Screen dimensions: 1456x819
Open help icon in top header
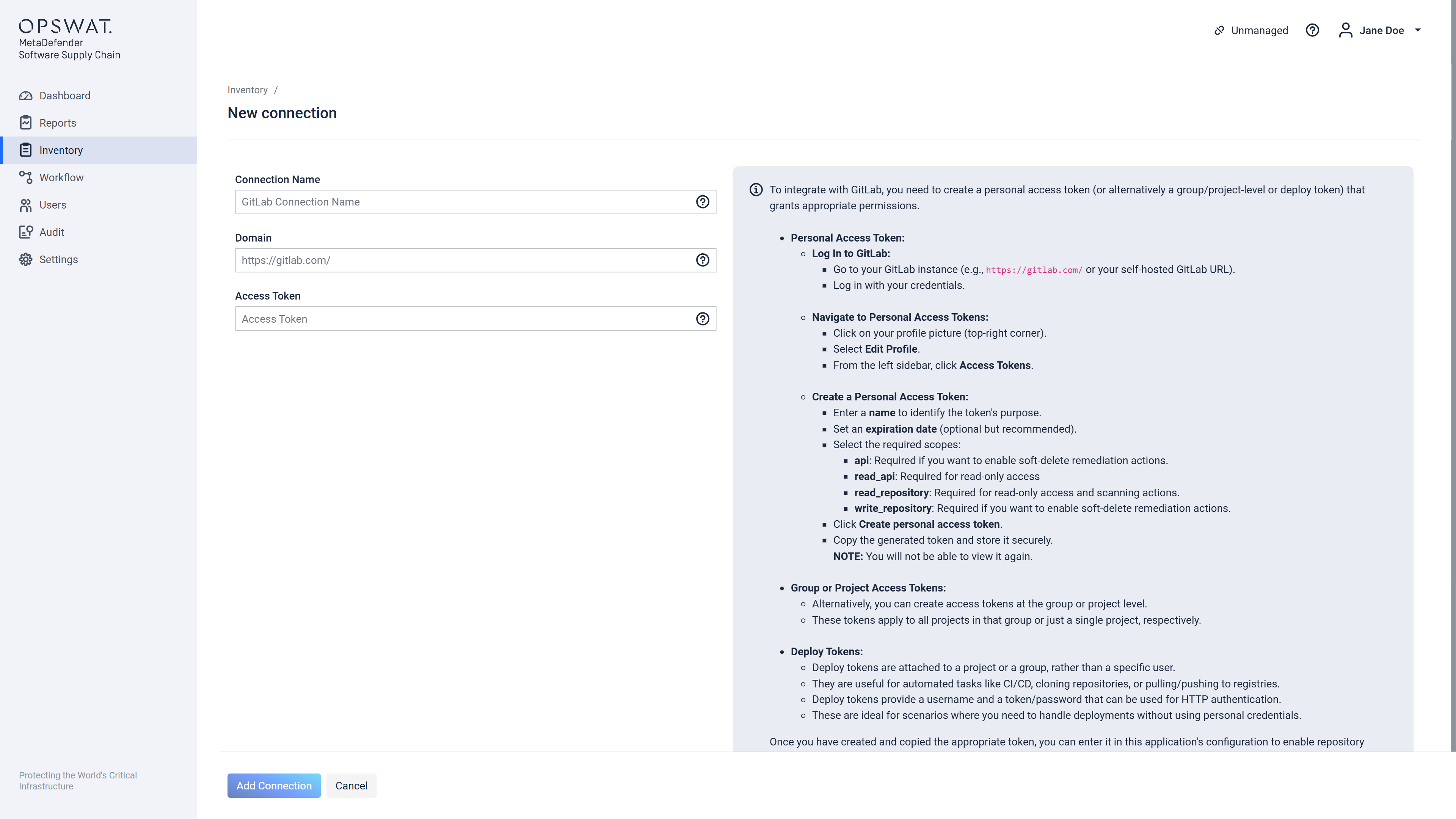pyautogui.click(x=1312, y=30)
